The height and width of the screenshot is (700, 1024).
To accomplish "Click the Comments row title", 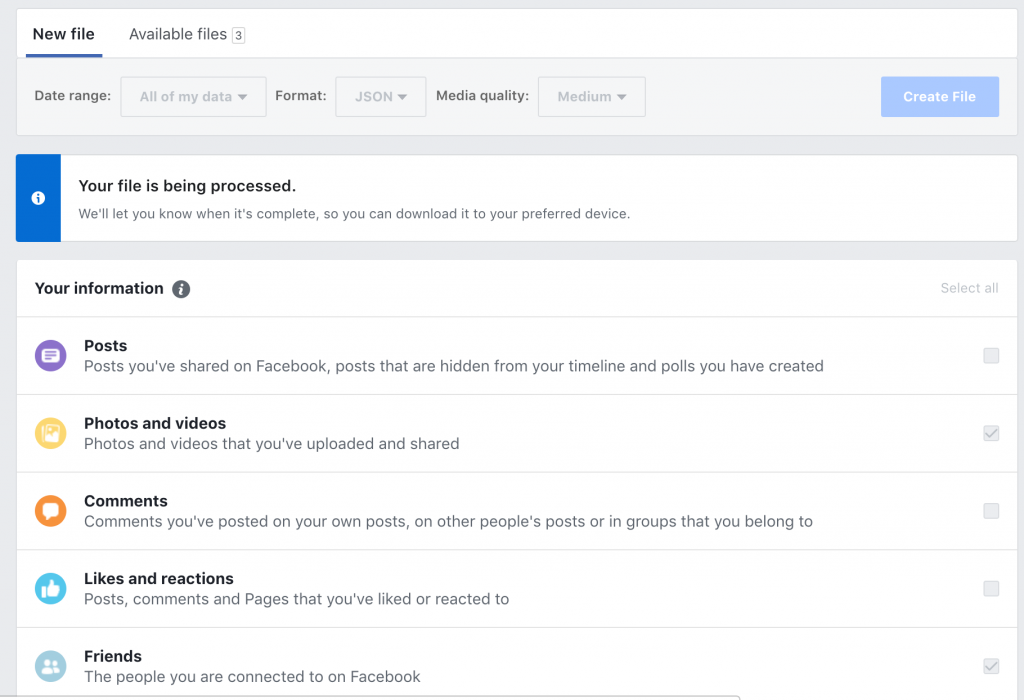I will click(125, 501).
